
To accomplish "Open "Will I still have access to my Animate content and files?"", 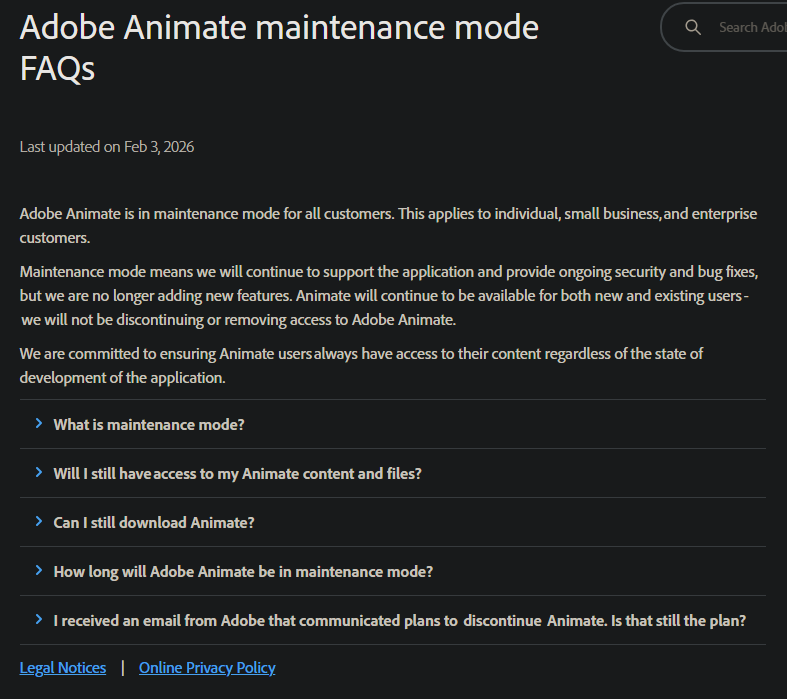I will tap(237, 474).
